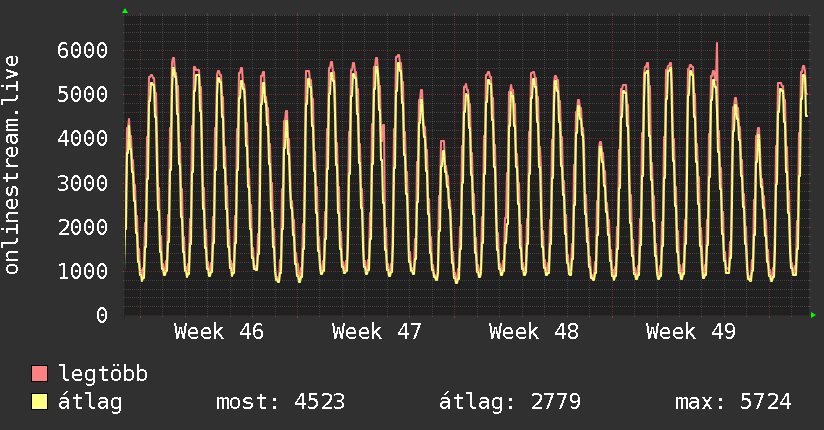Click the Week 47 axis label
The image size is (824, 430).
pos(377,331)
